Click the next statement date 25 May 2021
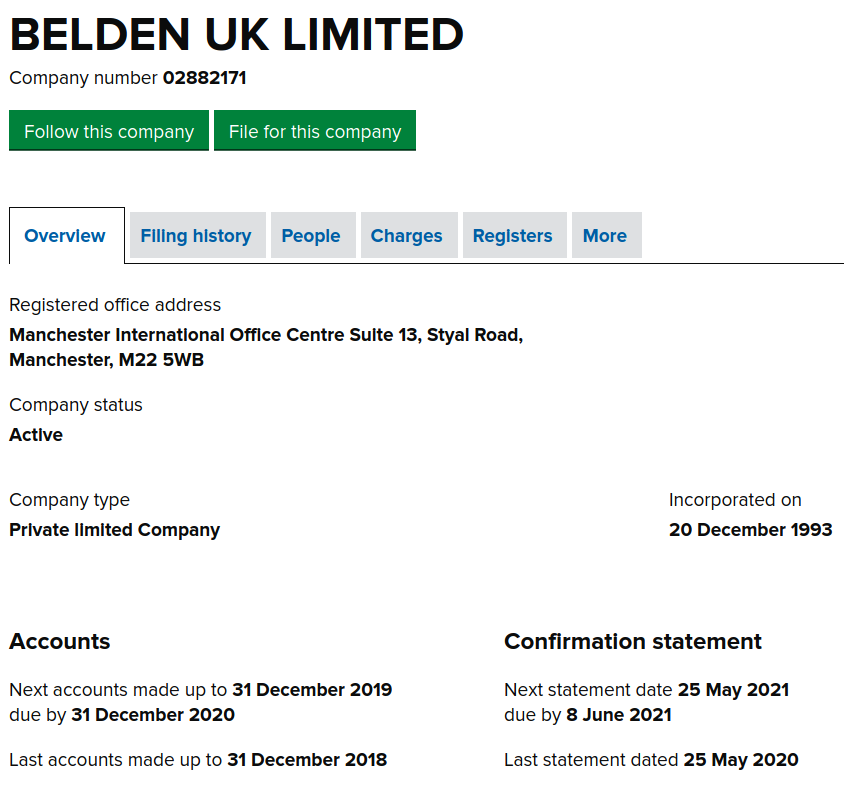This screenshot has height=785, width=844. pos(733,690)
